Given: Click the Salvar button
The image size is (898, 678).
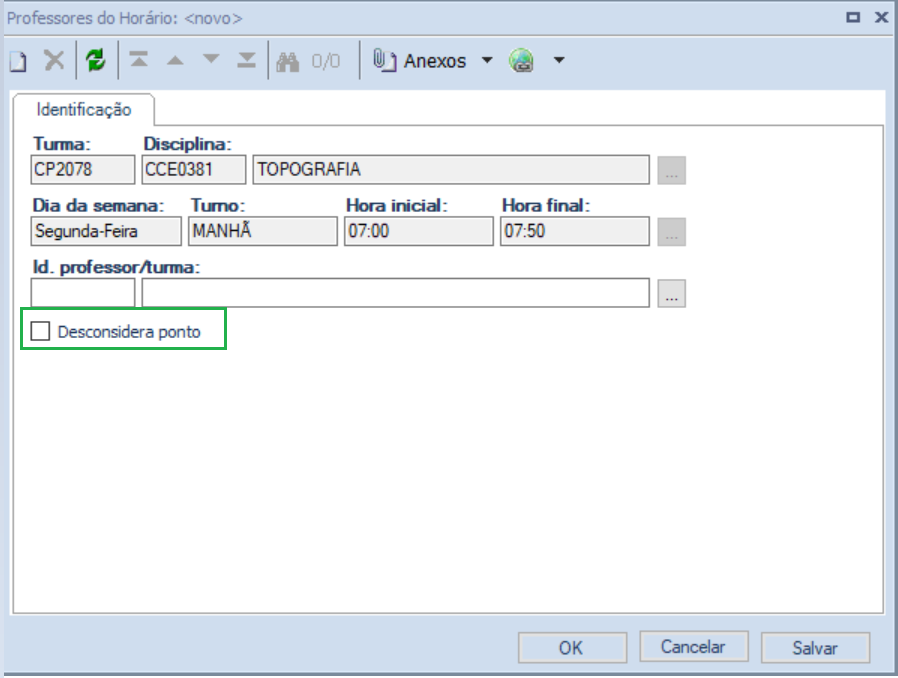Looking at the screenshot, I should tap(815, 648).
